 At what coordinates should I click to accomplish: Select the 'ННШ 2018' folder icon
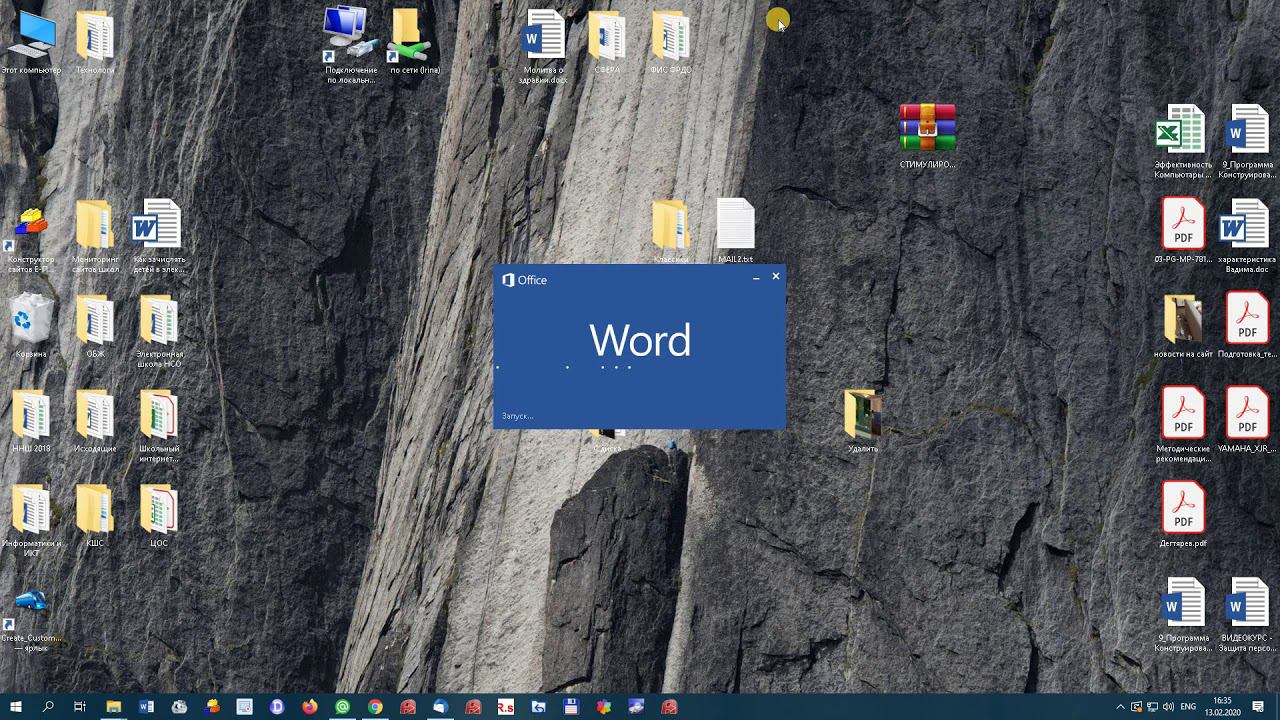tap(31, 421)
